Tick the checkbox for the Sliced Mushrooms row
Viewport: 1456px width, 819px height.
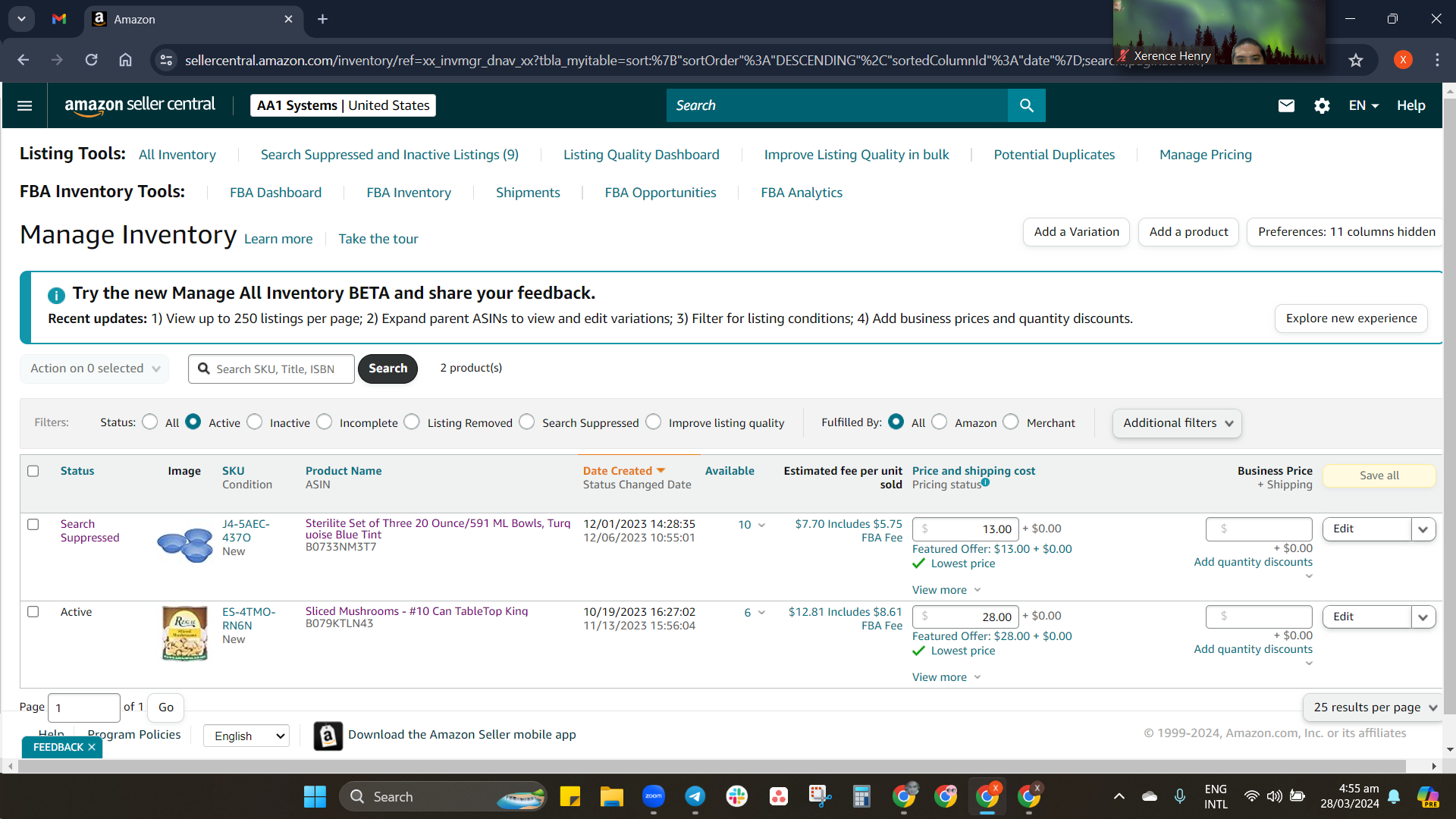(33, 611)
